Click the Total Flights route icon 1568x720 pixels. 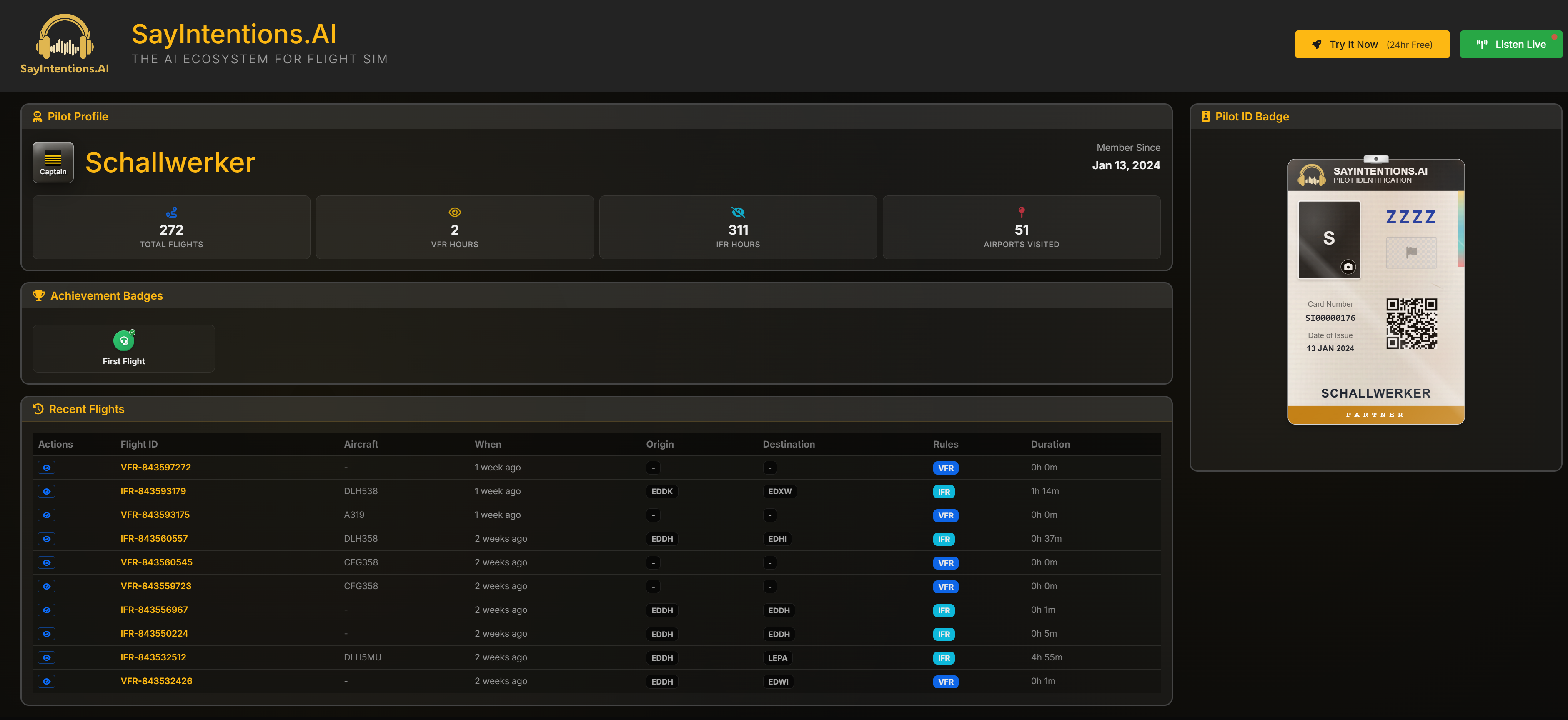(171, 212)
